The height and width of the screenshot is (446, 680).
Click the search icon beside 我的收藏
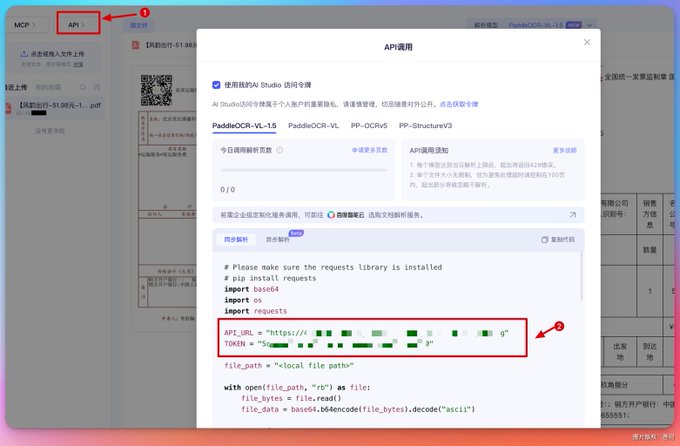coord(82,87)
